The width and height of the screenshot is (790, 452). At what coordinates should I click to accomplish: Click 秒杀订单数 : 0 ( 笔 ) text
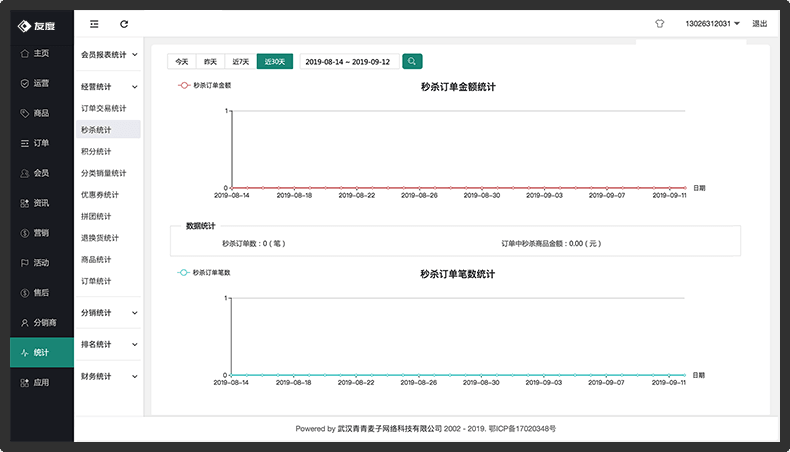[254, 243]
